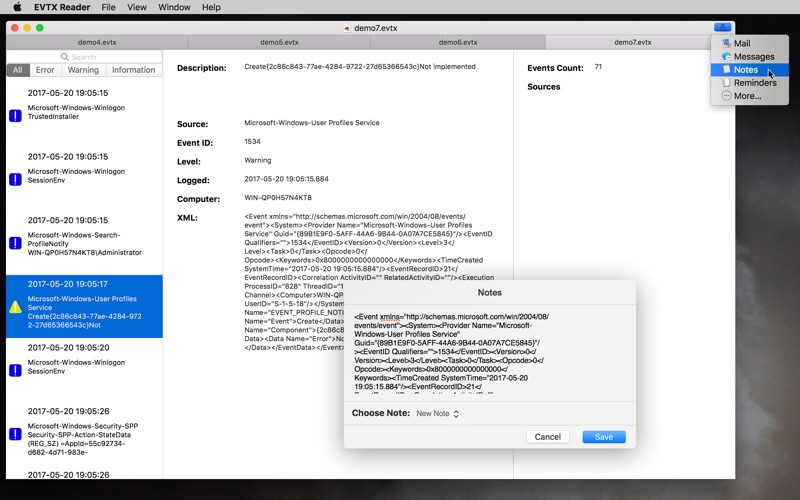Click the Share toolbar button
The width and height of the screenshot is (800, 500).
(722, 28)
